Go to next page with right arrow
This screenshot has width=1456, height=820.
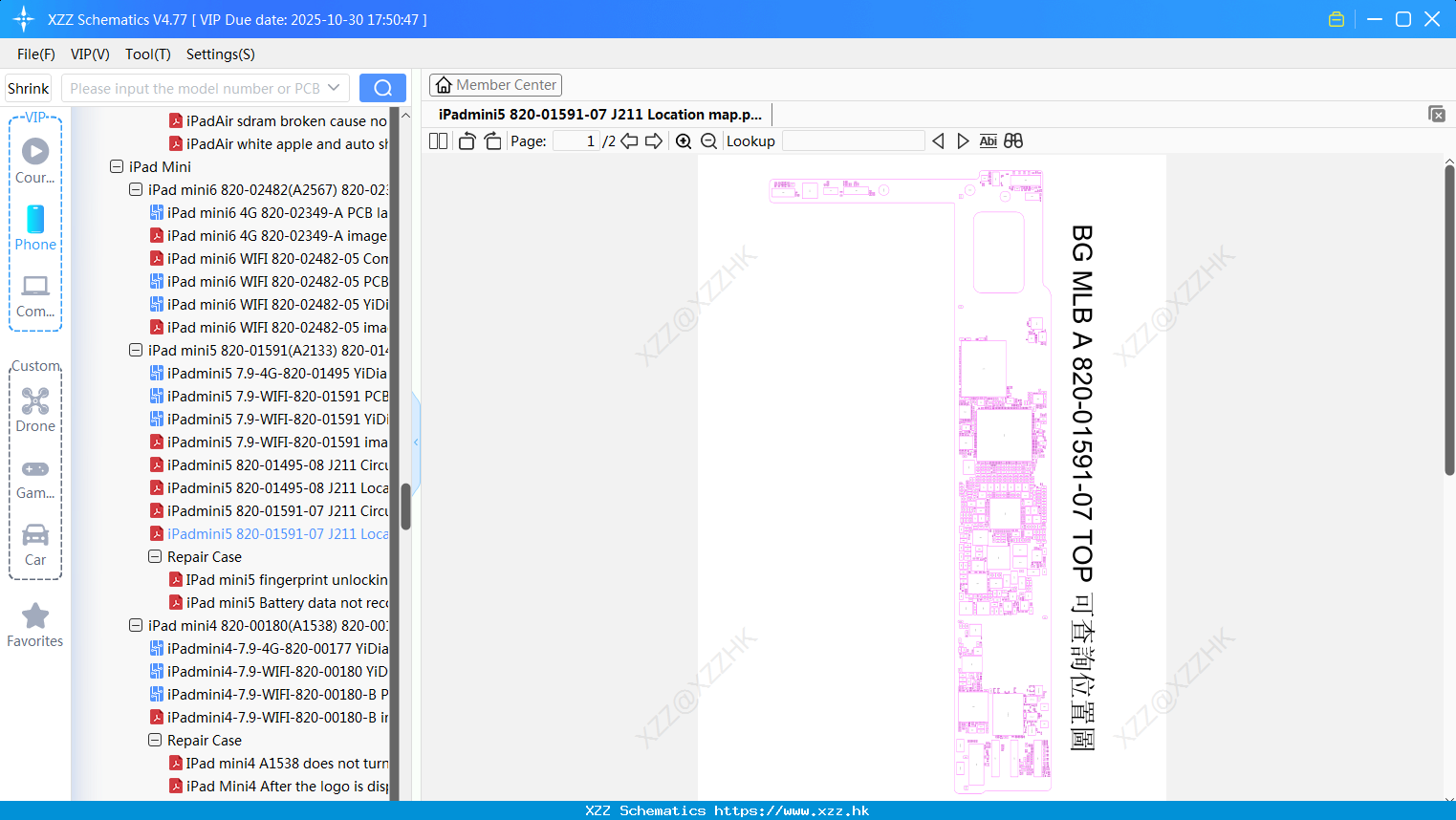click(654, 140)
